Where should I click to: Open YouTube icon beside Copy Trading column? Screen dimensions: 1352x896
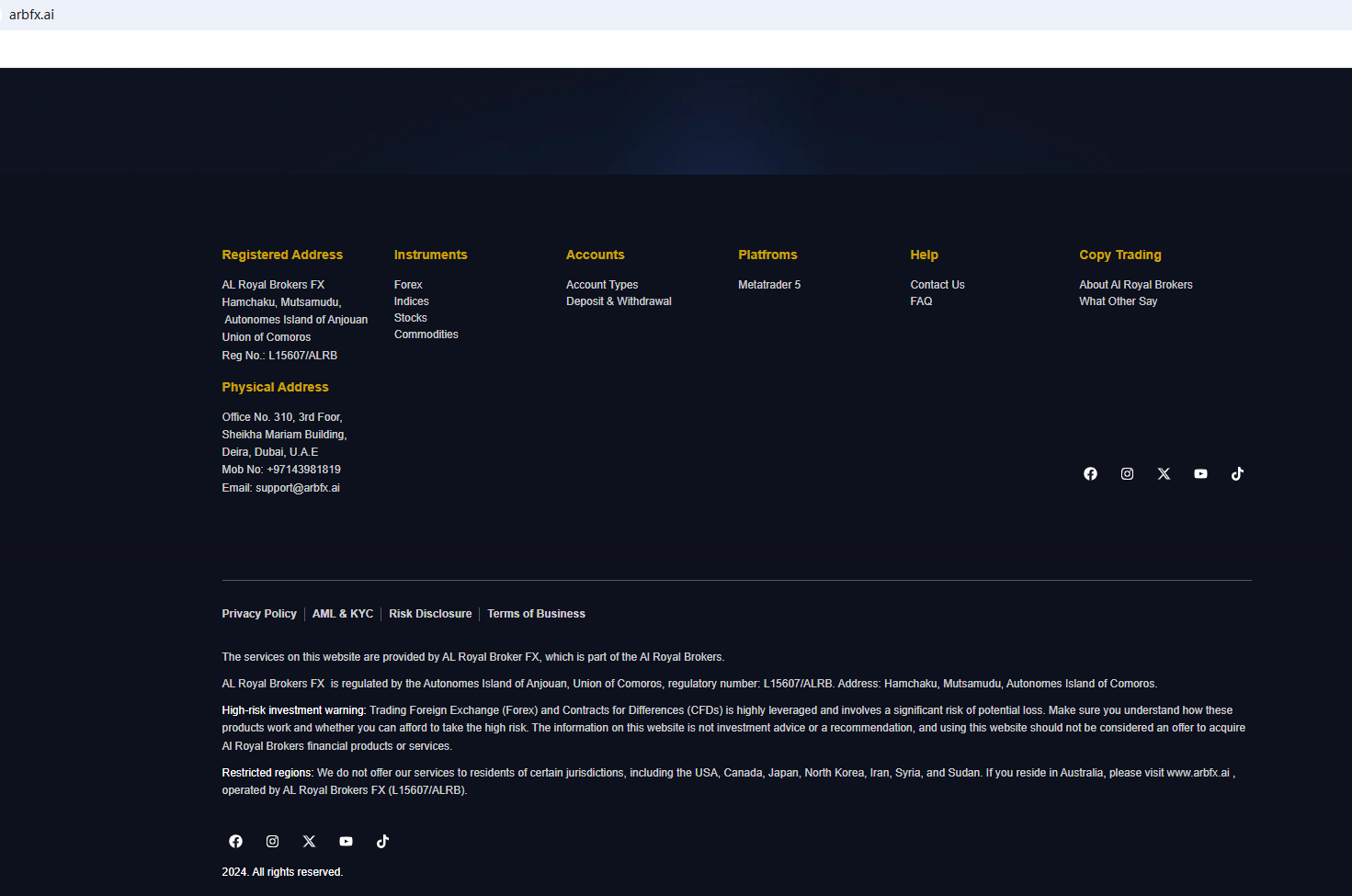pos(1200,474)
